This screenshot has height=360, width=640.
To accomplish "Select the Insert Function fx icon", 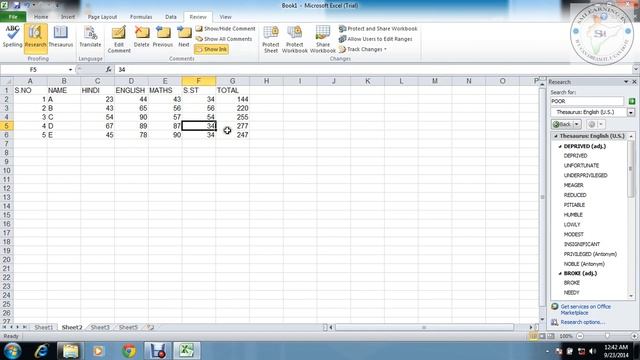I will pyautogui.click(x=109, y=70).
